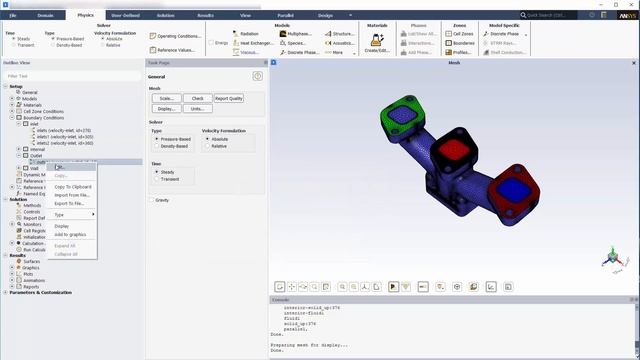Click the Display... mesh button
This screenshot has width=640, height=360.
click(167, 109)
